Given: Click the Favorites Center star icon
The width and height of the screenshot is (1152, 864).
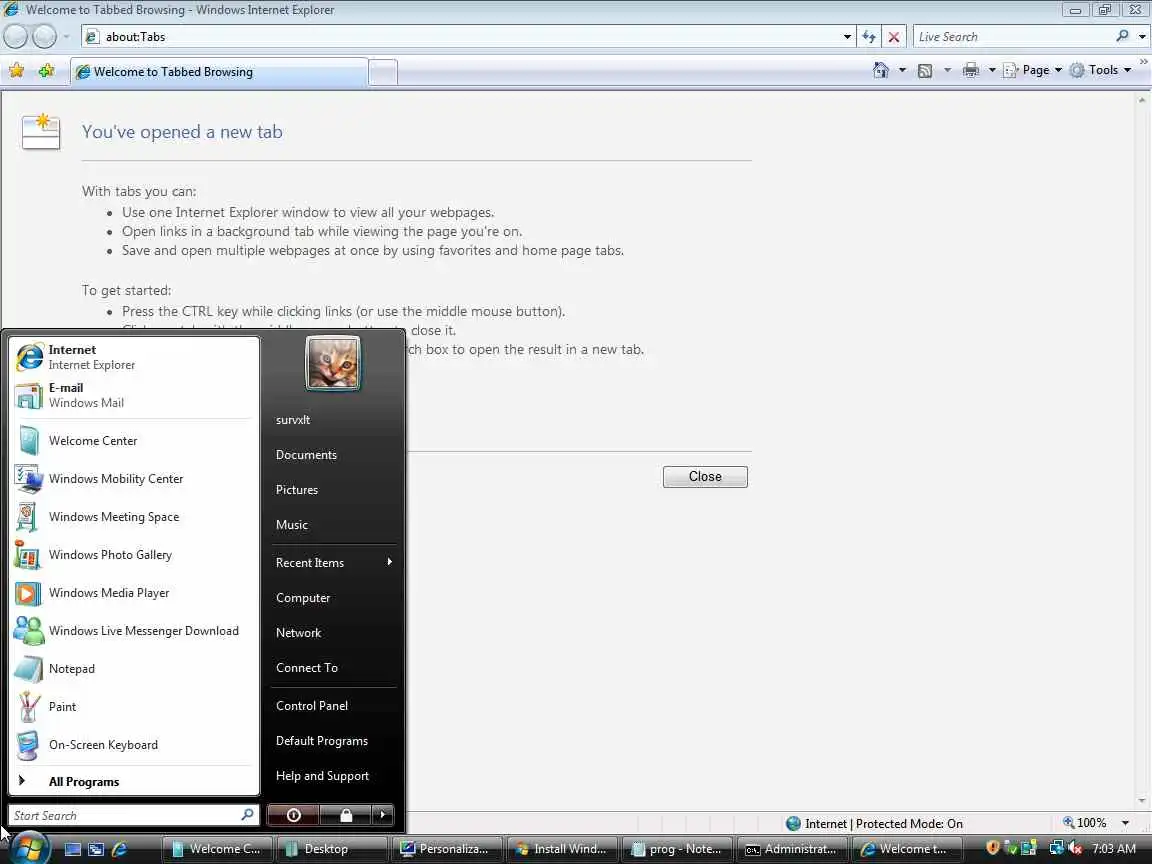Looking at the screenshot, I should click(x=16, y=71).
